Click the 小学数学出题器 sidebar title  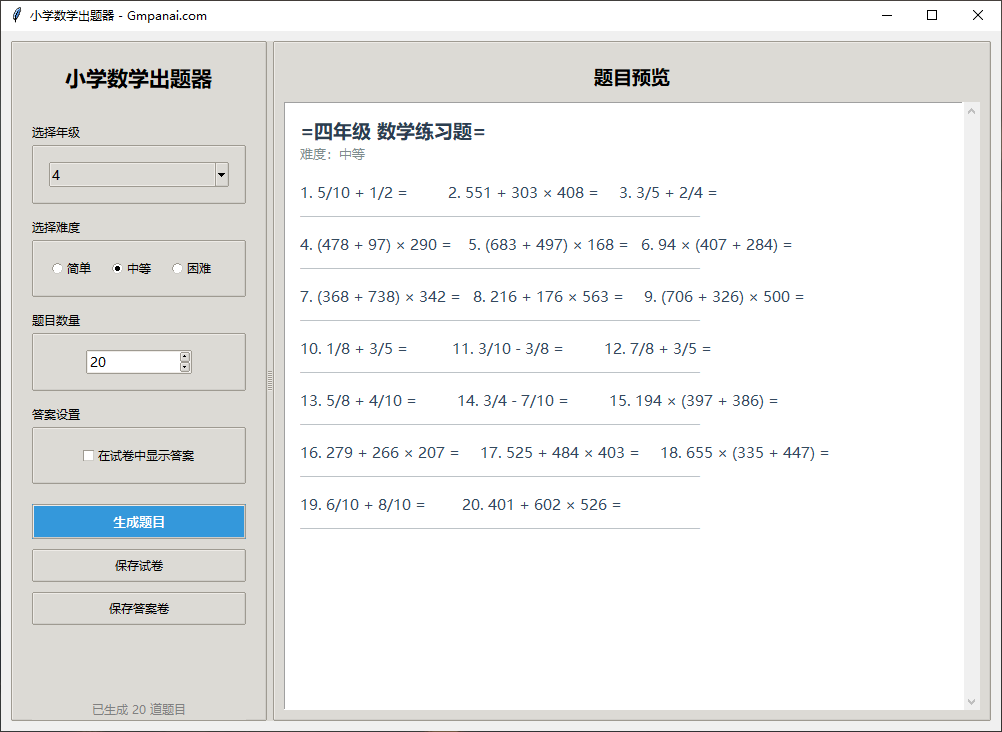tap(138, 78)
